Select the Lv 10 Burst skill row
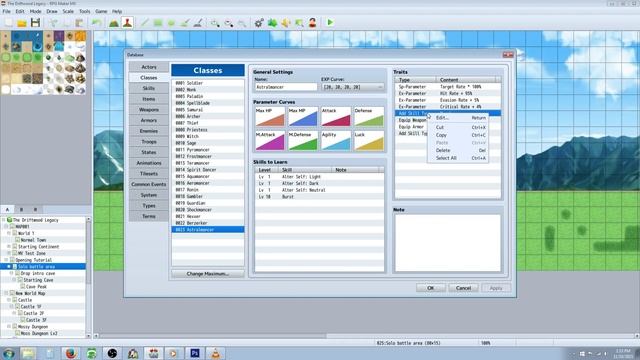 [319, 197]
